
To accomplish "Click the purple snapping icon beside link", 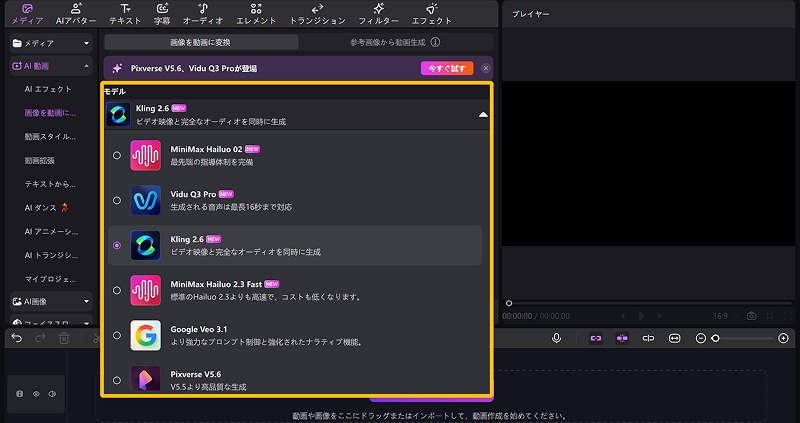I will (x=622, y=338).
